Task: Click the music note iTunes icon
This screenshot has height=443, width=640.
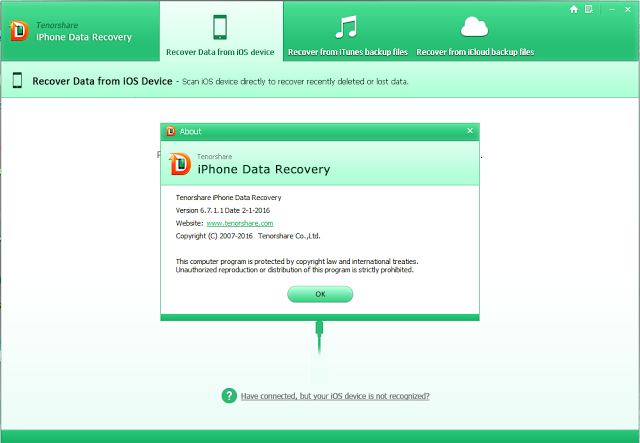Action: tap(346, 27)
